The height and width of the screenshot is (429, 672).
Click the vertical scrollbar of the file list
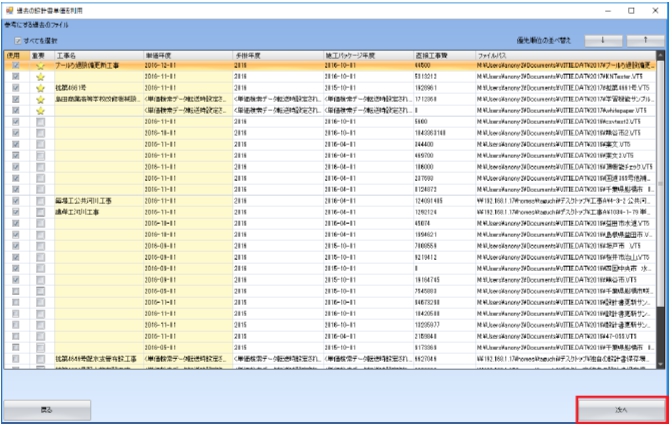(x=661, y=200)
